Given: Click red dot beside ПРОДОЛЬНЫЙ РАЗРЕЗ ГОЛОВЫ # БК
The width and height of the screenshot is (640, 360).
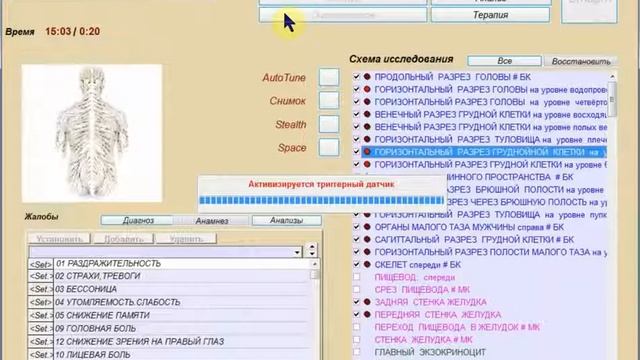Looking at the screenshot, I should click(367, 77).
